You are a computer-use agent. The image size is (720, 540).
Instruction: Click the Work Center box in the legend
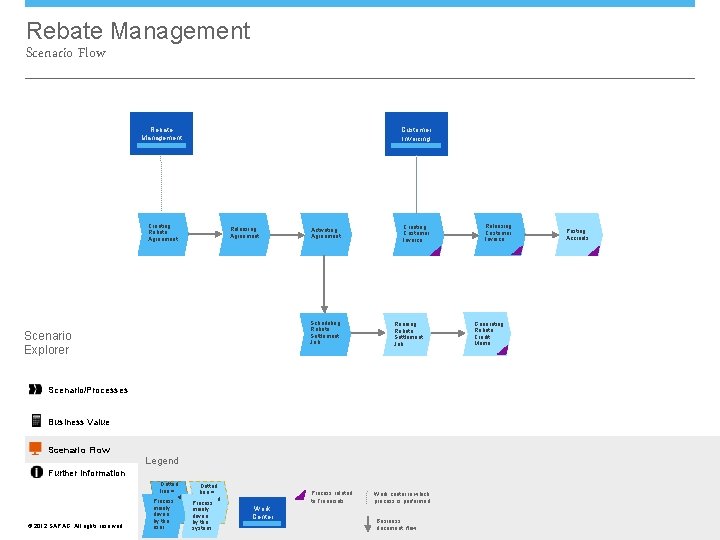point(262,512)
